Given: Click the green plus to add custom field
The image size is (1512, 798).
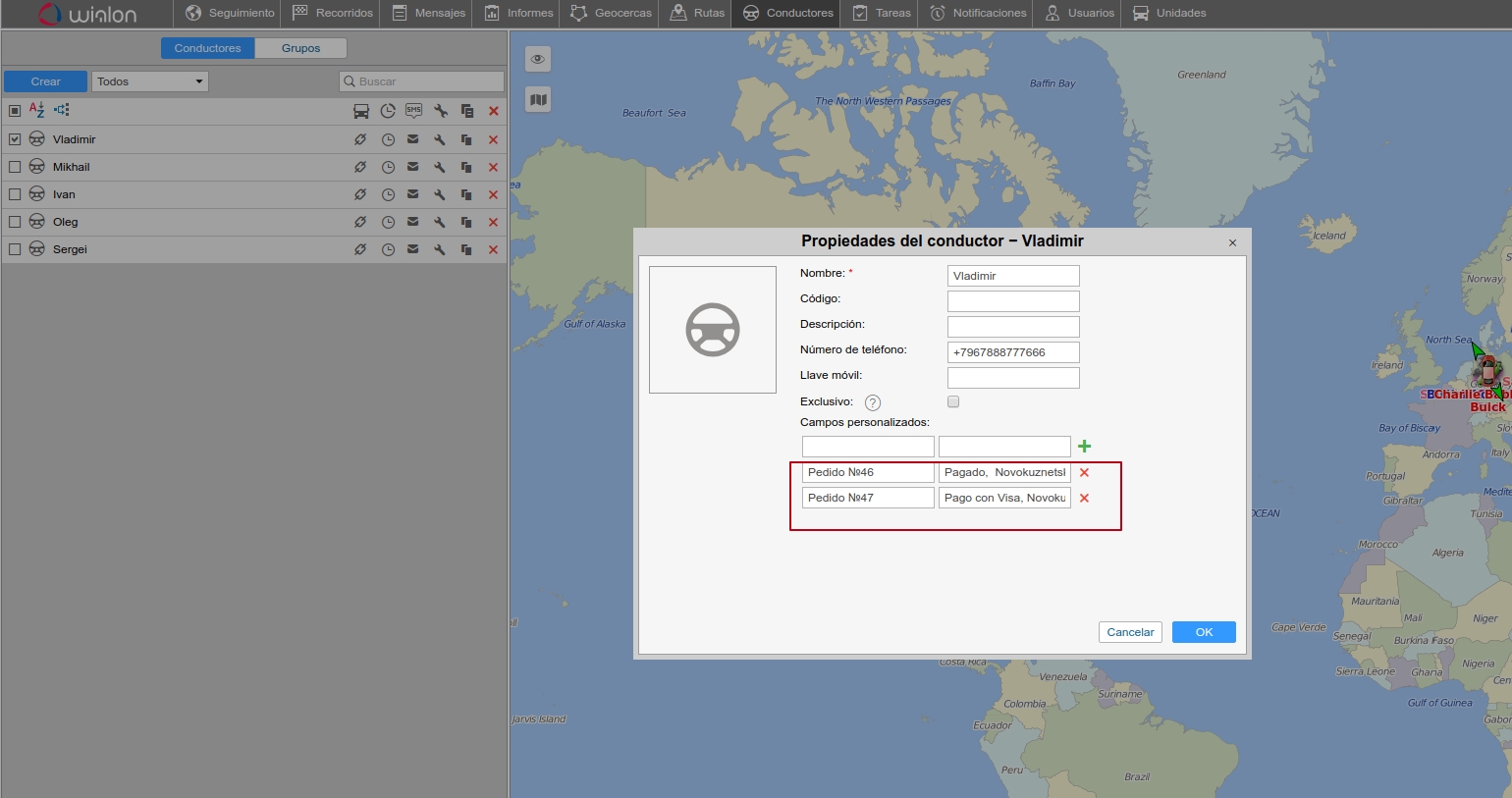Looking at the screenshot, I should (x=1084, y=447).
